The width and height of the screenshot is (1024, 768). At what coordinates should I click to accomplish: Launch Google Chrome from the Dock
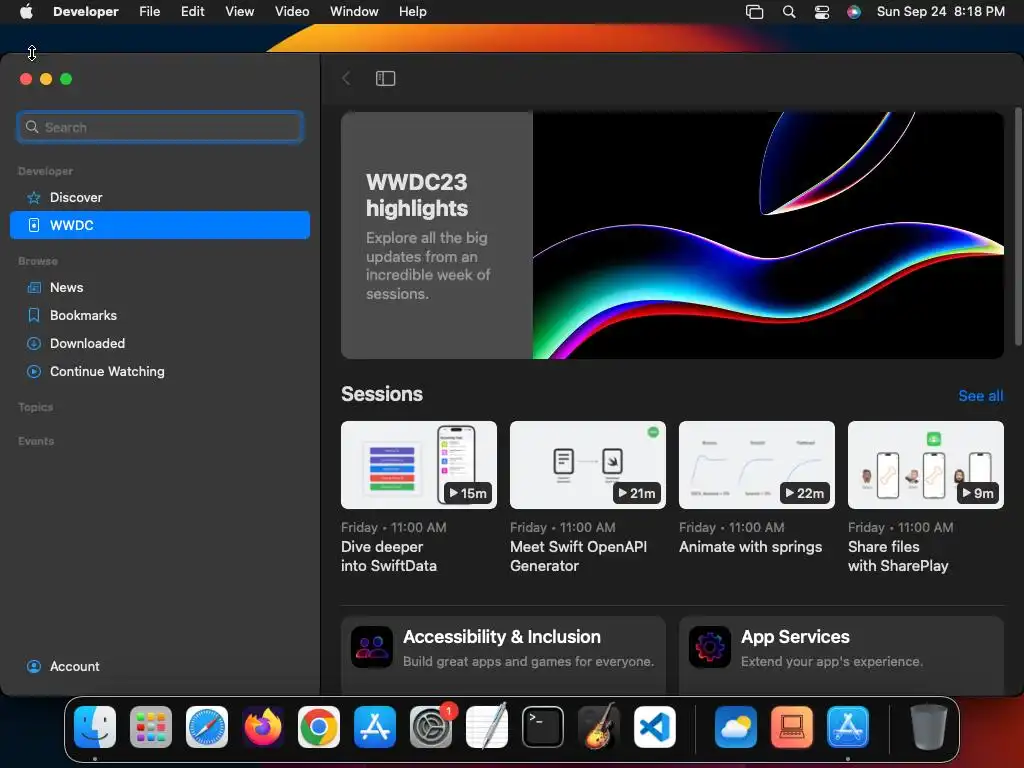pyautogui.click(x=319, y=727)
